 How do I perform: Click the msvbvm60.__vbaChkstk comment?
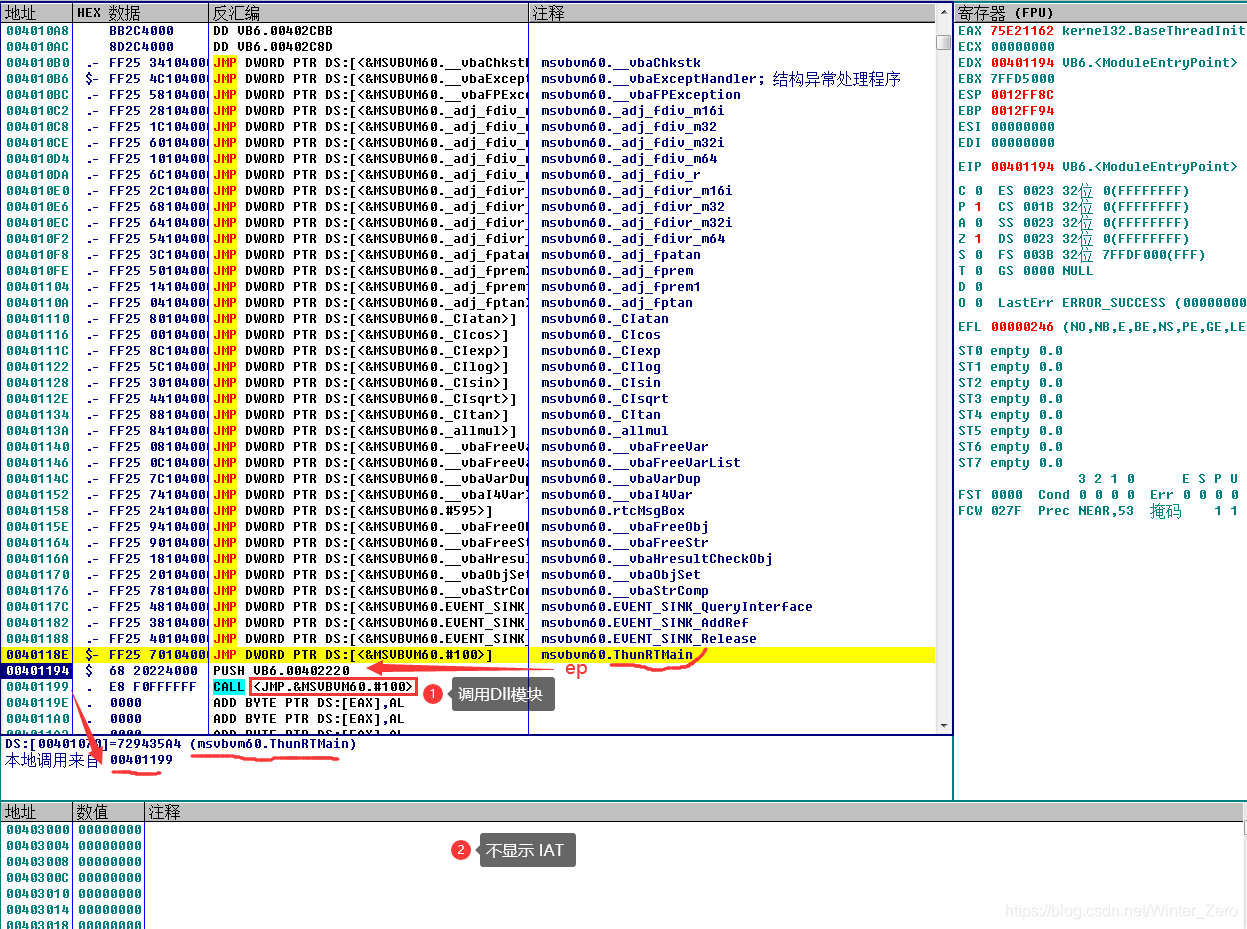pyautogui.click(x=621, y=63)
